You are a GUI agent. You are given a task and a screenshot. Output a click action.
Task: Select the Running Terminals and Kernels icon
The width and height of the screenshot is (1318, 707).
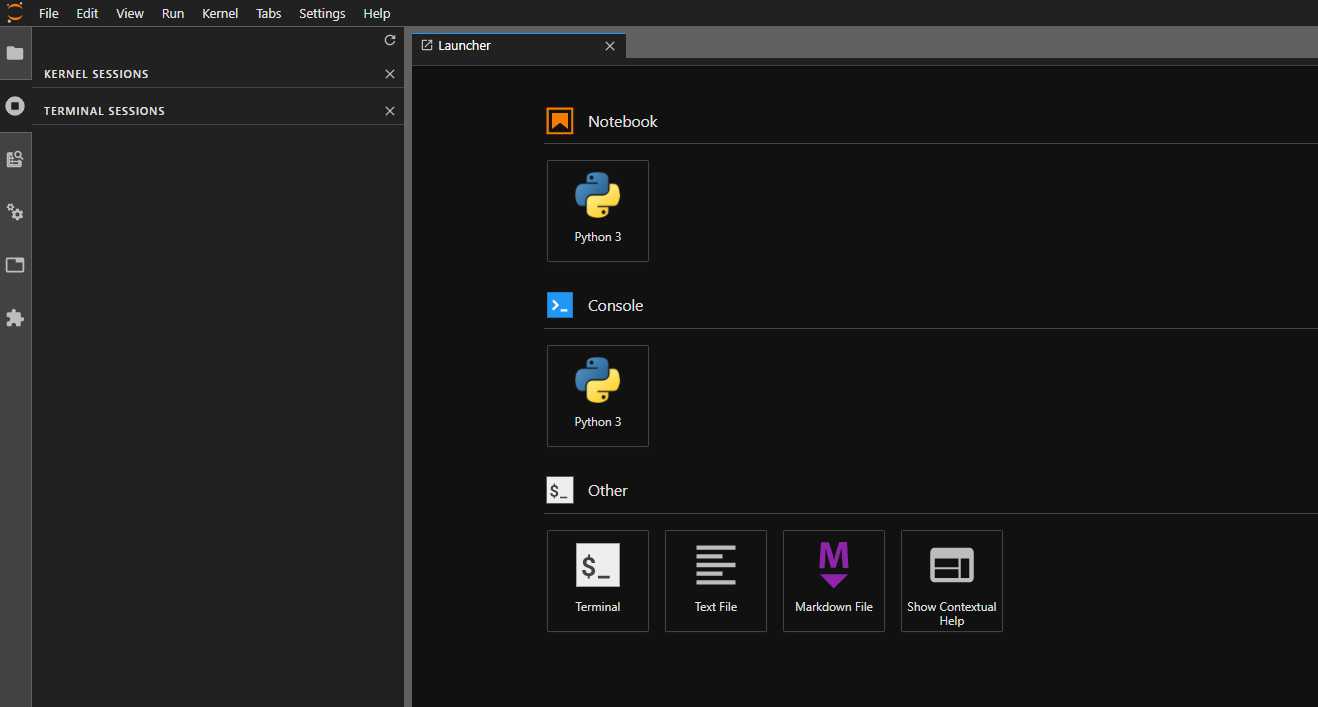(x=15, y=106)
